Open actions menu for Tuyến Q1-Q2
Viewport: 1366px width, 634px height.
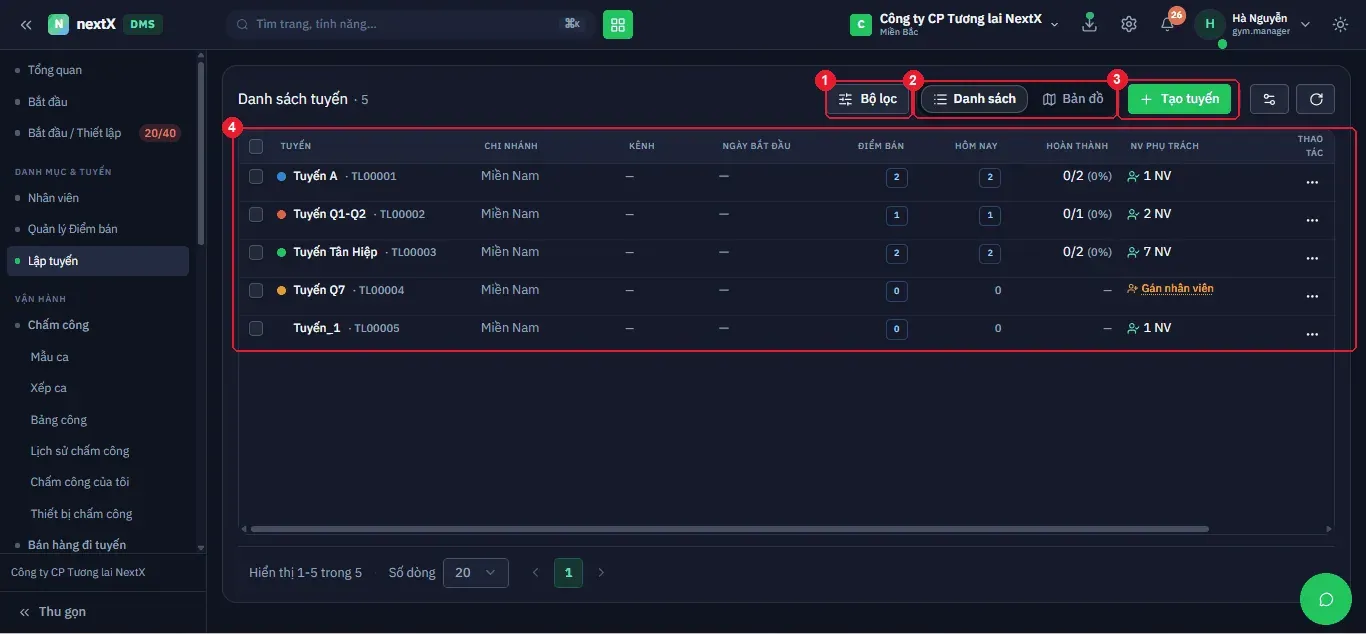point(1312,221)
